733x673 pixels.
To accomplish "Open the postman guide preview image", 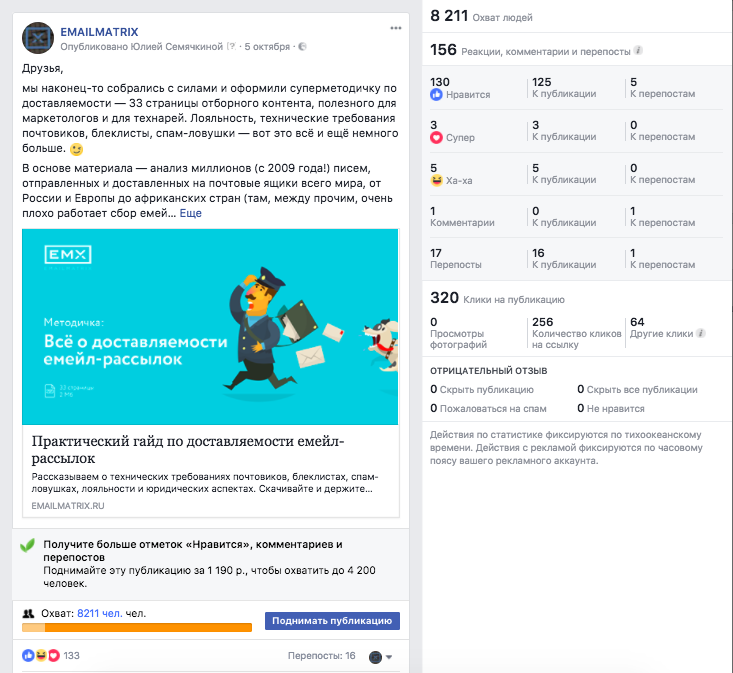I will pyautogui.click(x=210, y=327).
